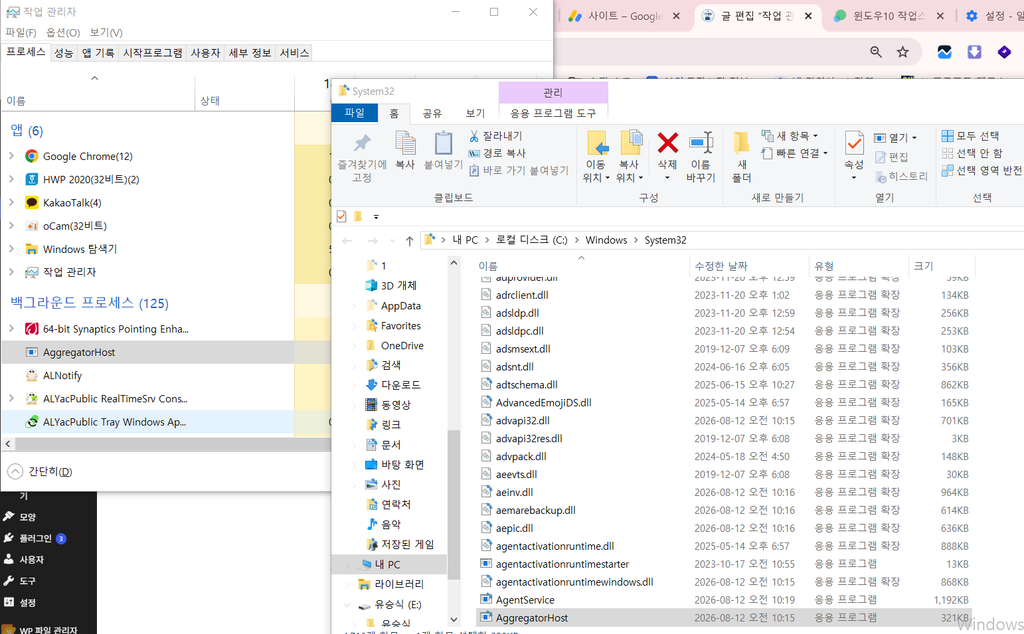Click the Cut scissors option
This screenshot has height=634, width=1024.
tap(496, 136)
